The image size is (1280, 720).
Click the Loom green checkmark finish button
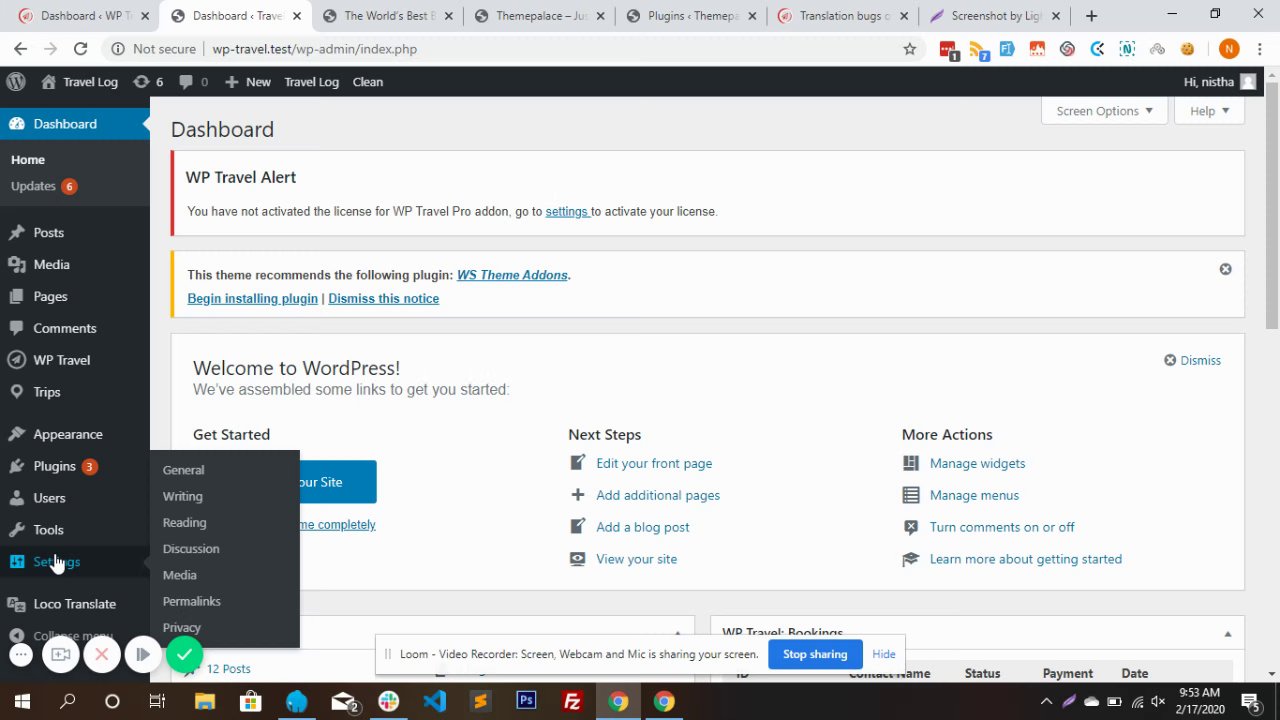(x=184, y=655)
